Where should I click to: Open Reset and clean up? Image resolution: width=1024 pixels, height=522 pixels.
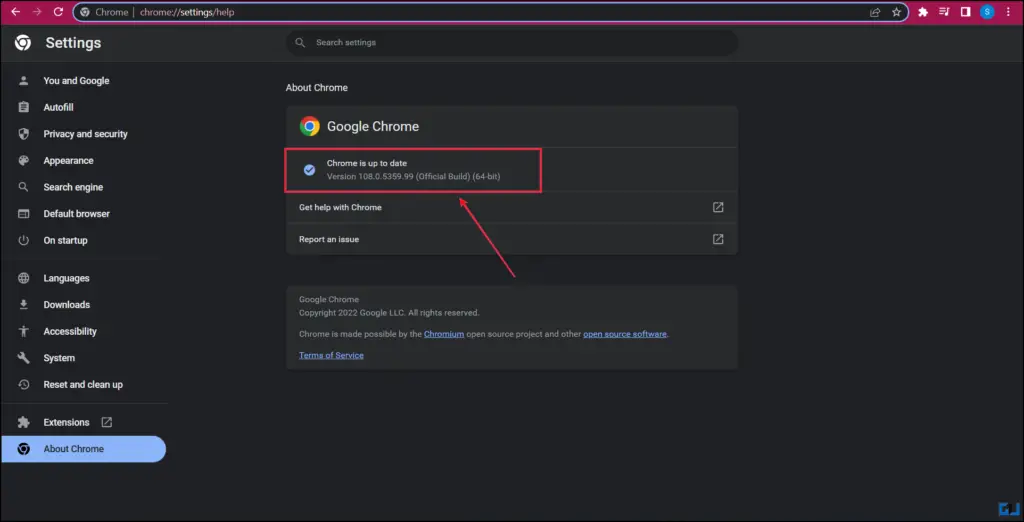click(x=84, y=385)
